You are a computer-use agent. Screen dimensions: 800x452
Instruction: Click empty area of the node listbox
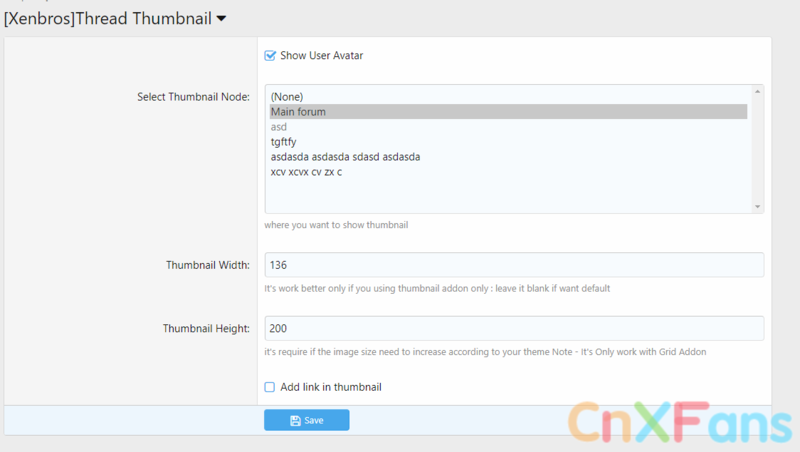[x=500, y=195]
